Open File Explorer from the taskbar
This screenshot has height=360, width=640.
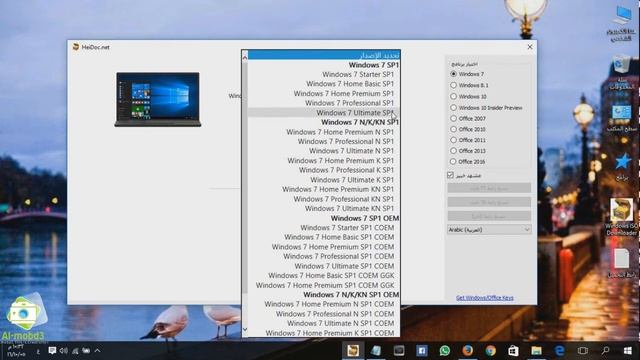[x=536, y=351]
